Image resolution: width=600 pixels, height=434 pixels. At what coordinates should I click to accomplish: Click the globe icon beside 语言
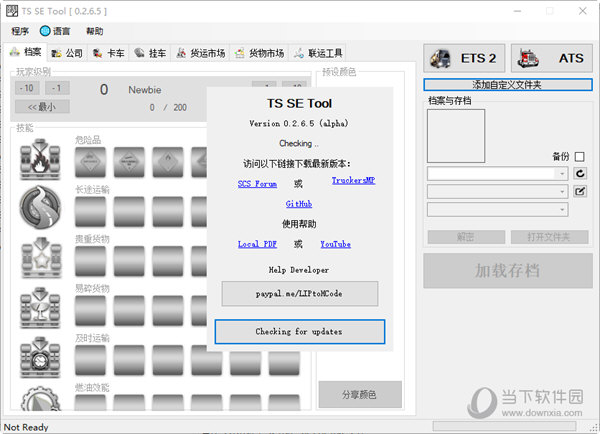45,31
